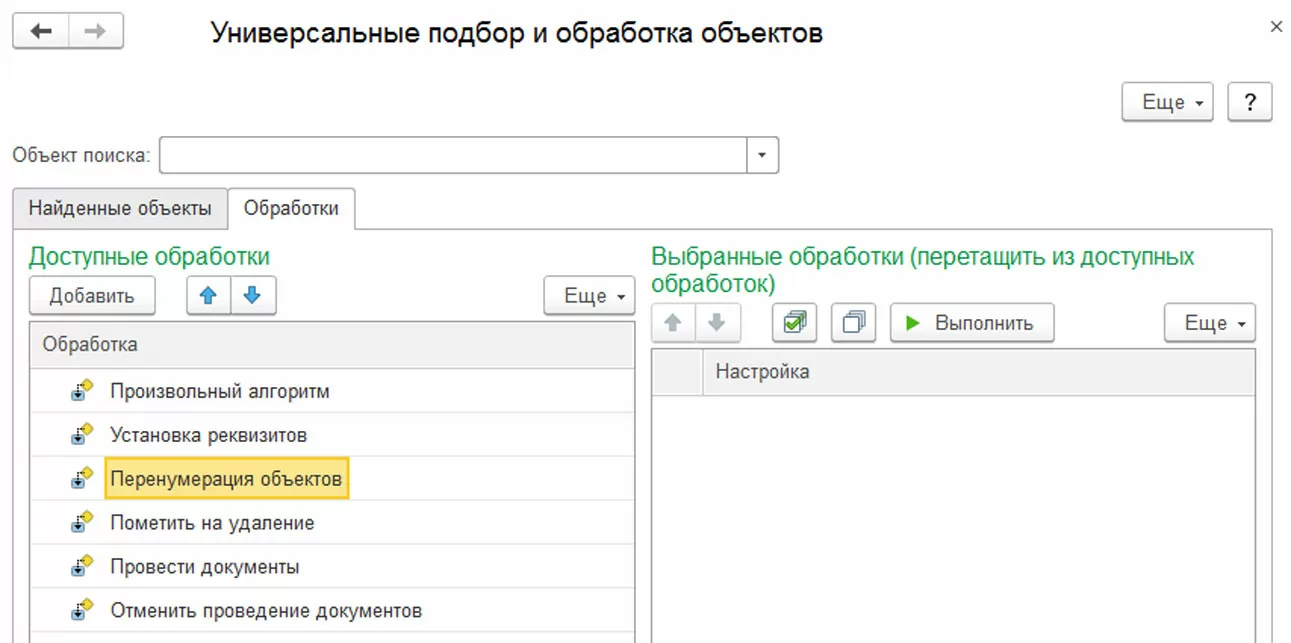Viewport: 1291px width, 643px height.
Task: Move available processing down with blue arrow
Action: coord(253,296)
